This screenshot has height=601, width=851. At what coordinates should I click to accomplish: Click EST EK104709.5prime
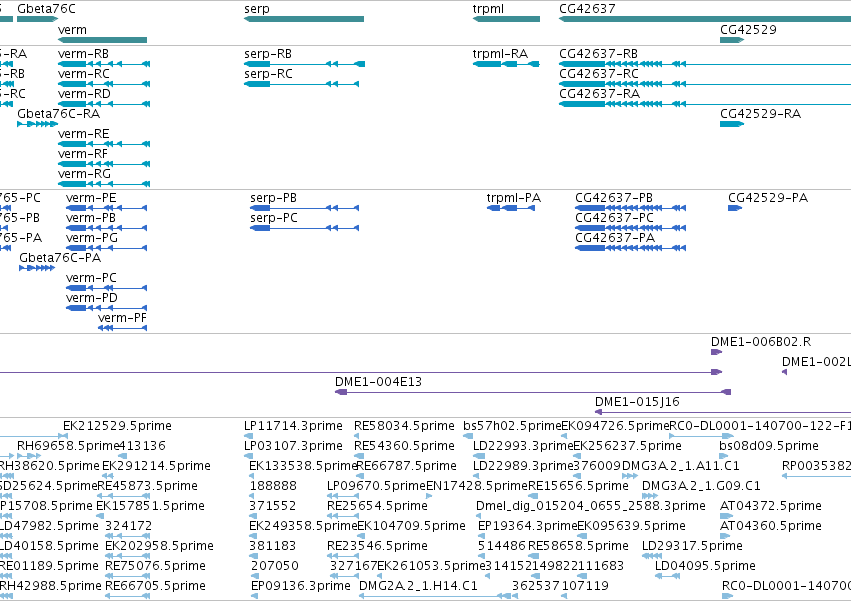(411, 527)
